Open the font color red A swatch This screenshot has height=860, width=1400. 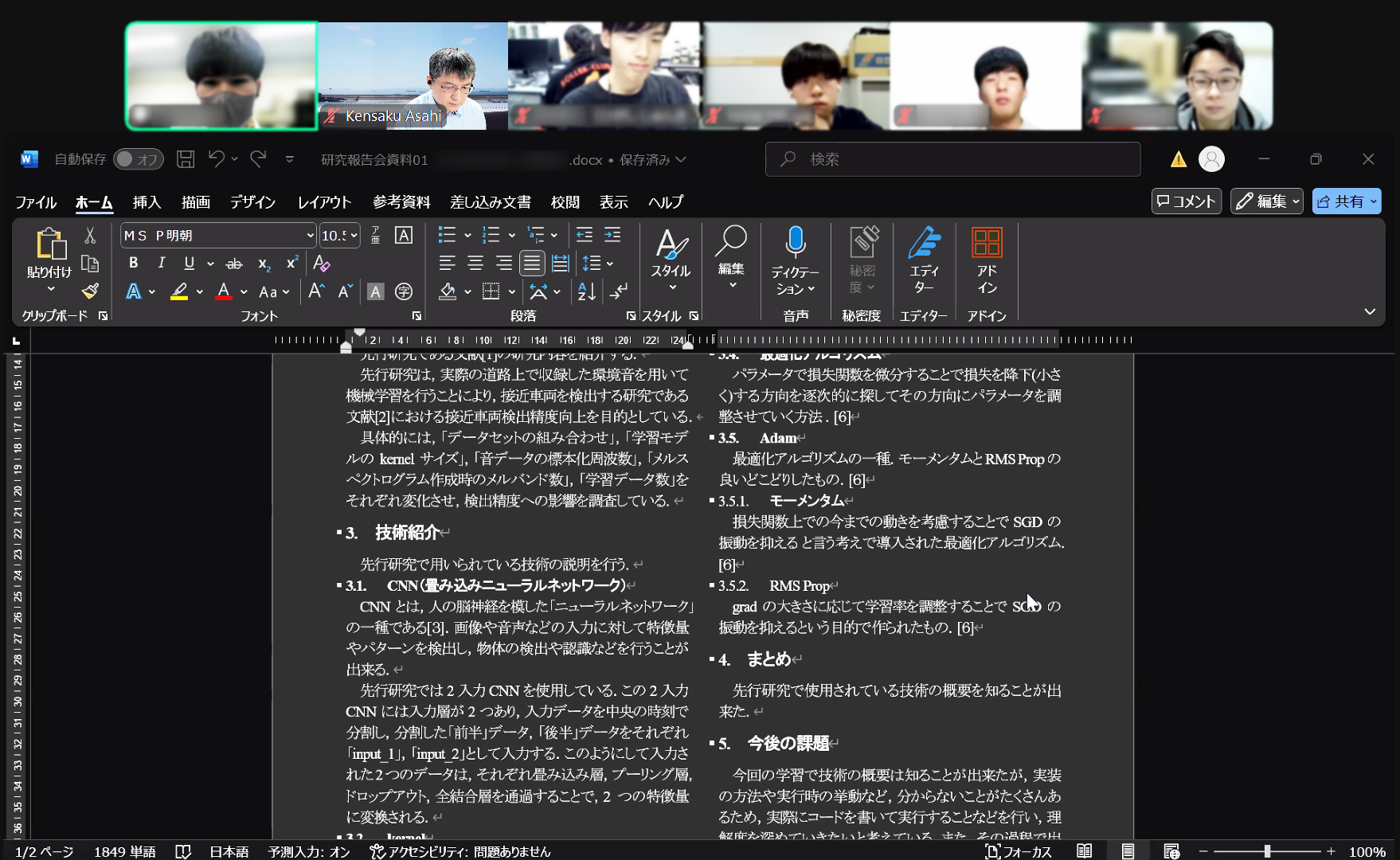224,291
